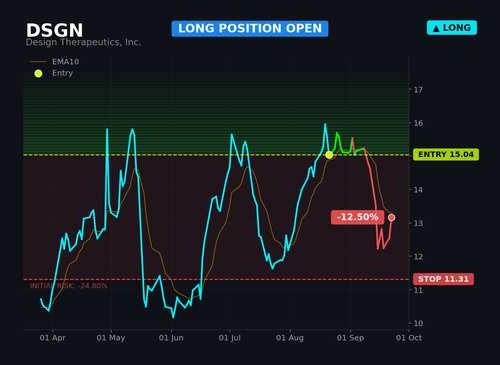Click the 01 May date axis label
The width and height of the screenshot is (500, 365).
111,338
